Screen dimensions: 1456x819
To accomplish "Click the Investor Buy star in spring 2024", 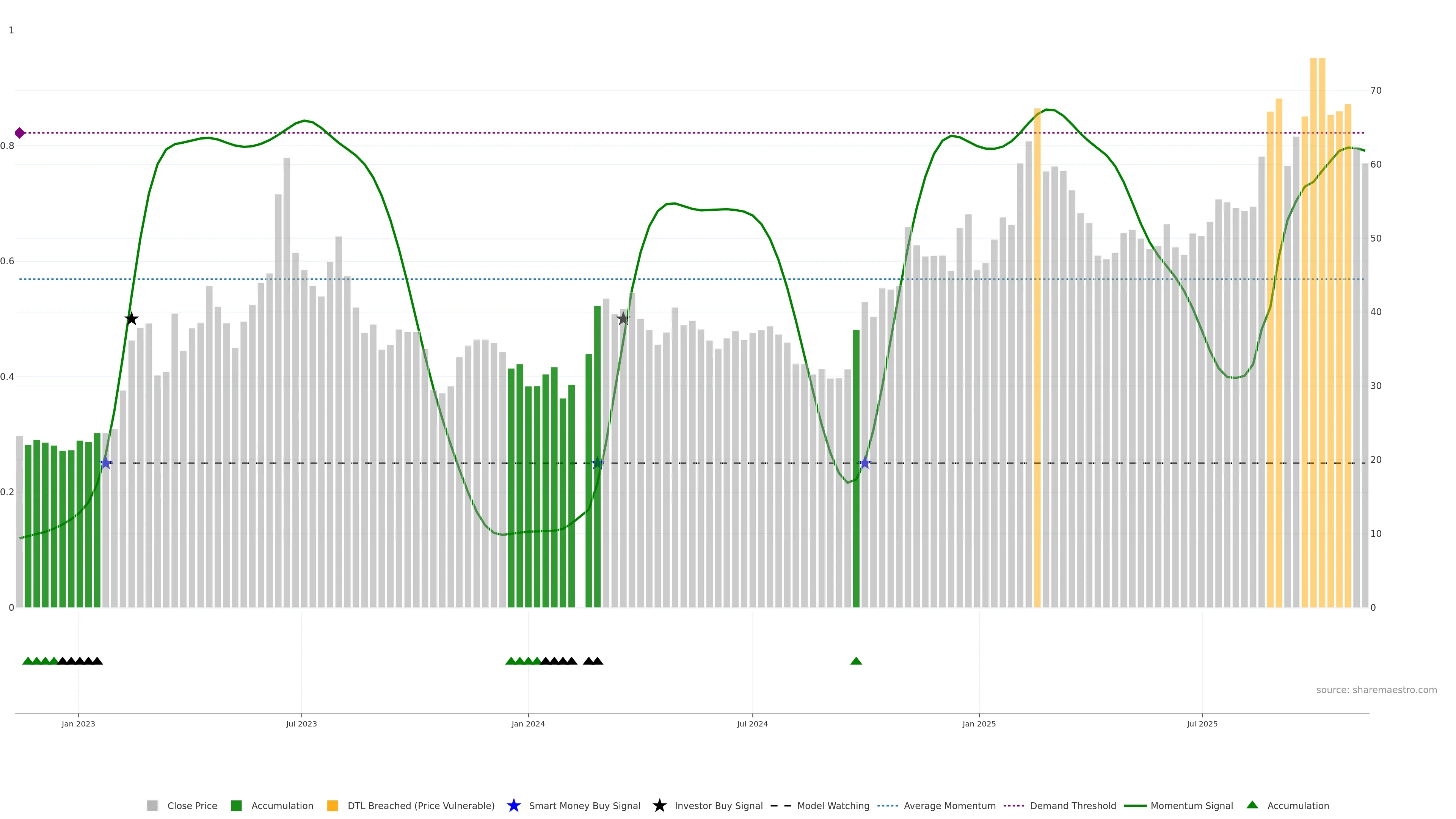I will (x=623, y=319).
